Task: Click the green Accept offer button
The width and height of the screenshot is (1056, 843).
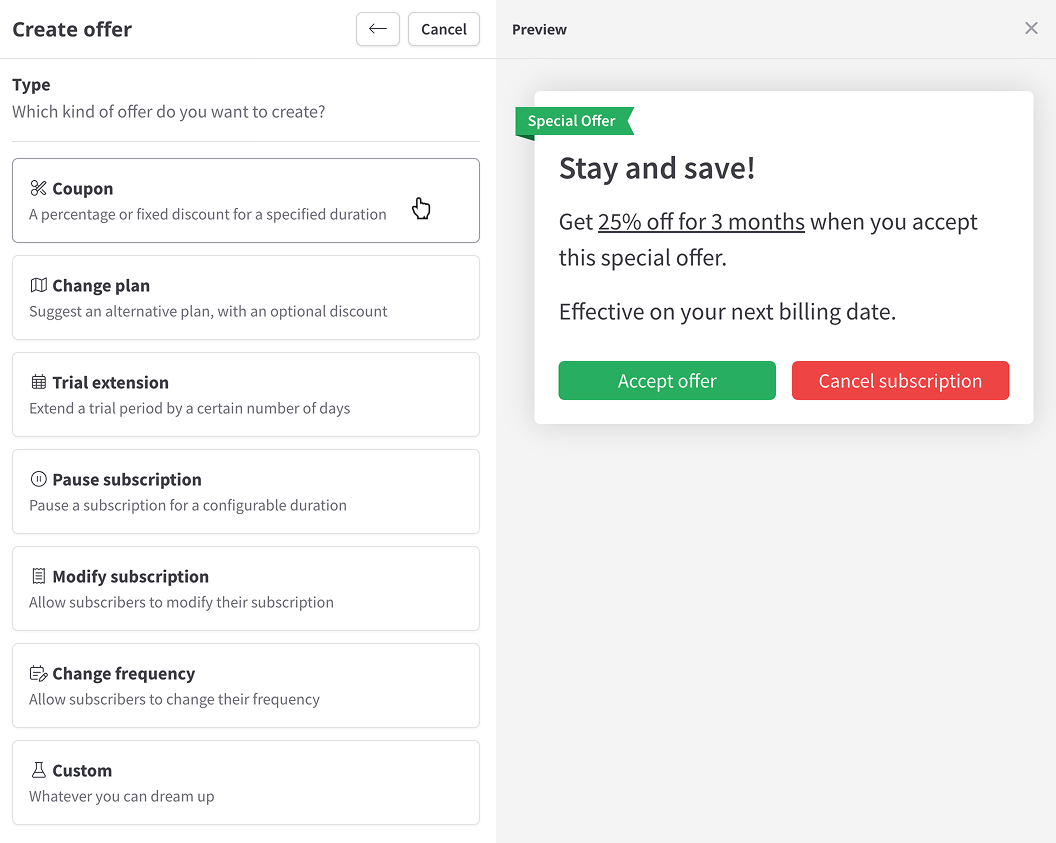Action: coord(667,381)
